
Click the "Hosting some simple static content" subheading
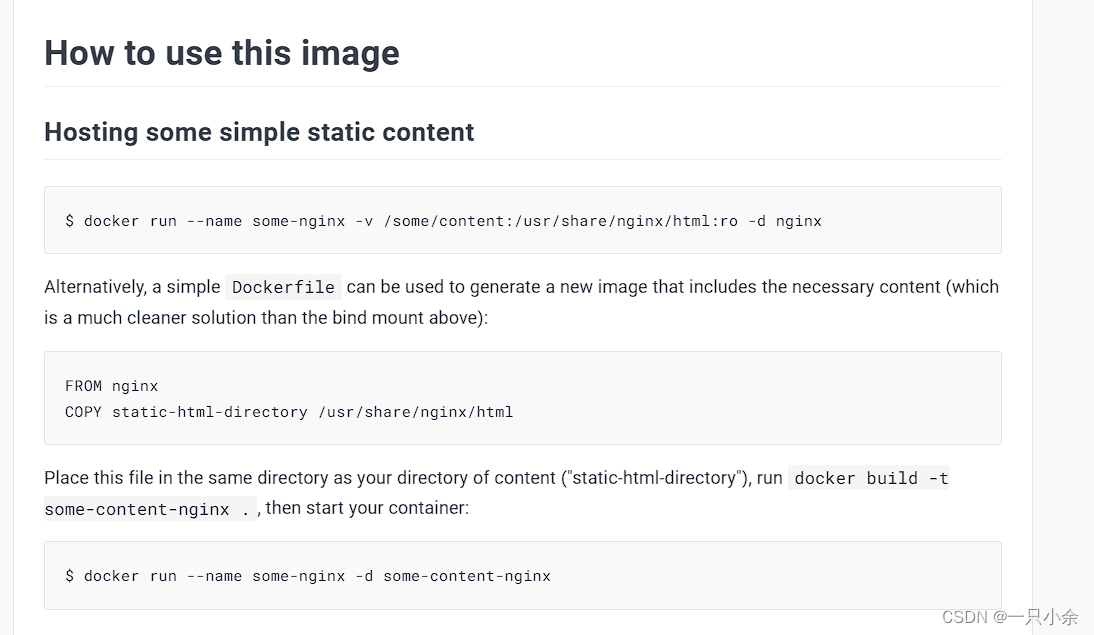pos(259,132)
